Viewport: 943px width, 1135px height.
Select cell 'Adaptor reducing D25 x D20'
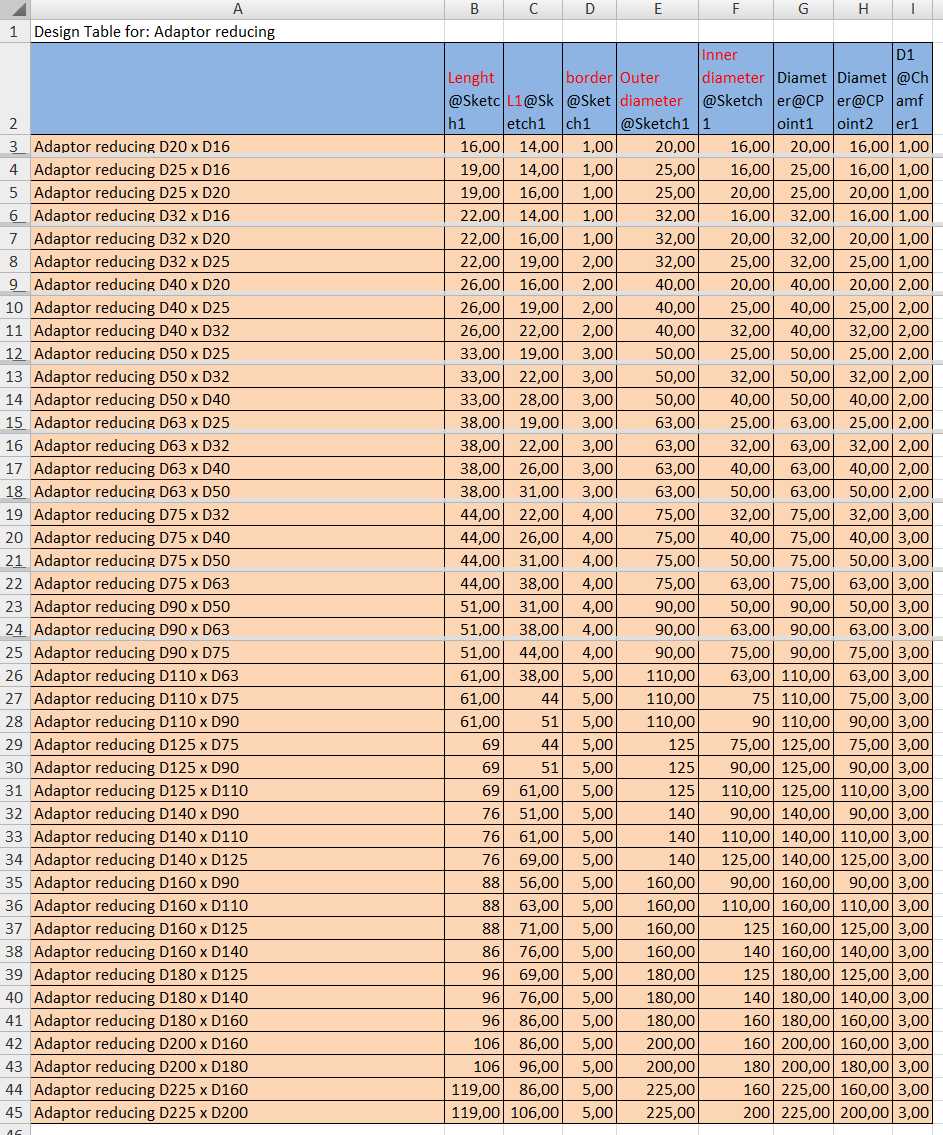pyautogui.click(x=237, y=193)
